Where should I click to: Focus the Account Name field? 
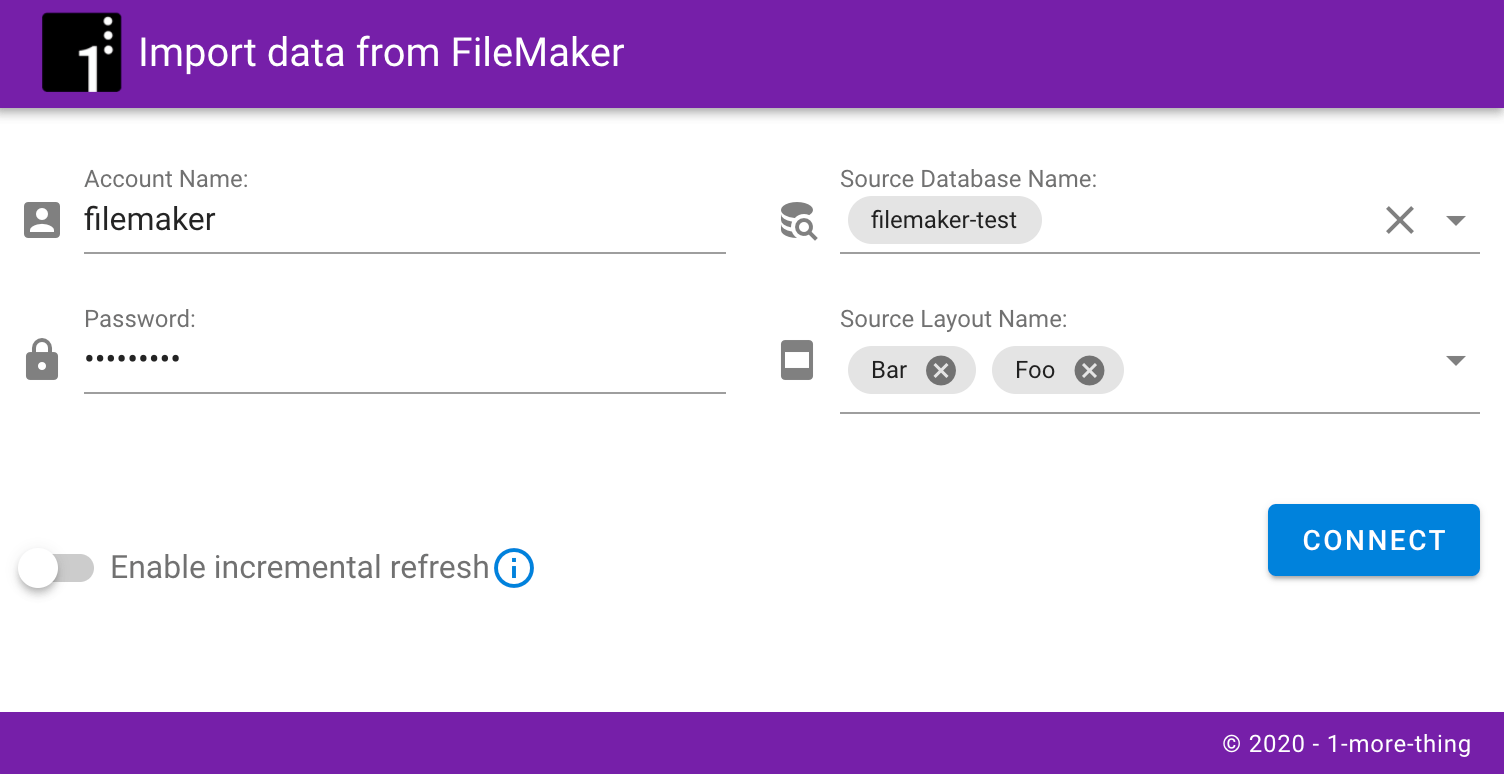(x=405, y=220)
